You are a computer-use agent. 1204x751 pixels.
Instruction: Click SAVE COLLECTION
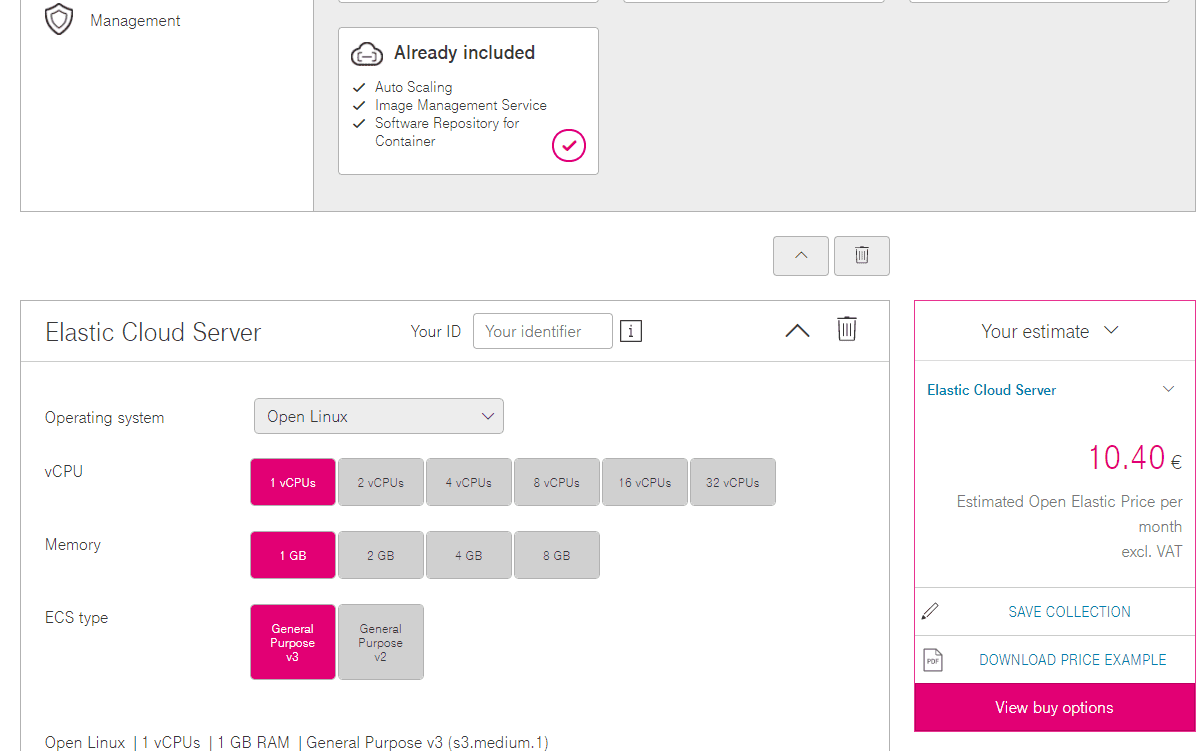coord(1069,612)
